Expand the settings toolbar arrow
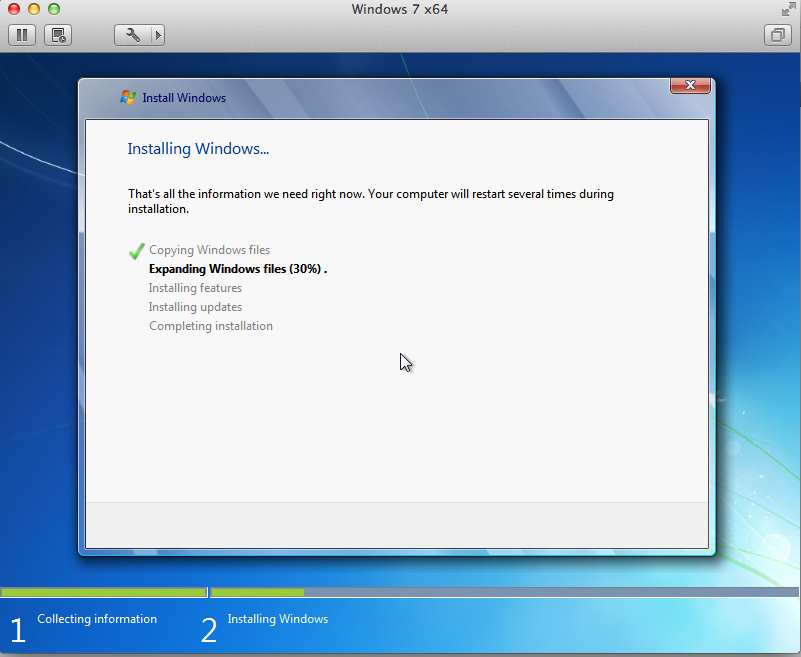The image size is (801, 657). pos(158,35)
